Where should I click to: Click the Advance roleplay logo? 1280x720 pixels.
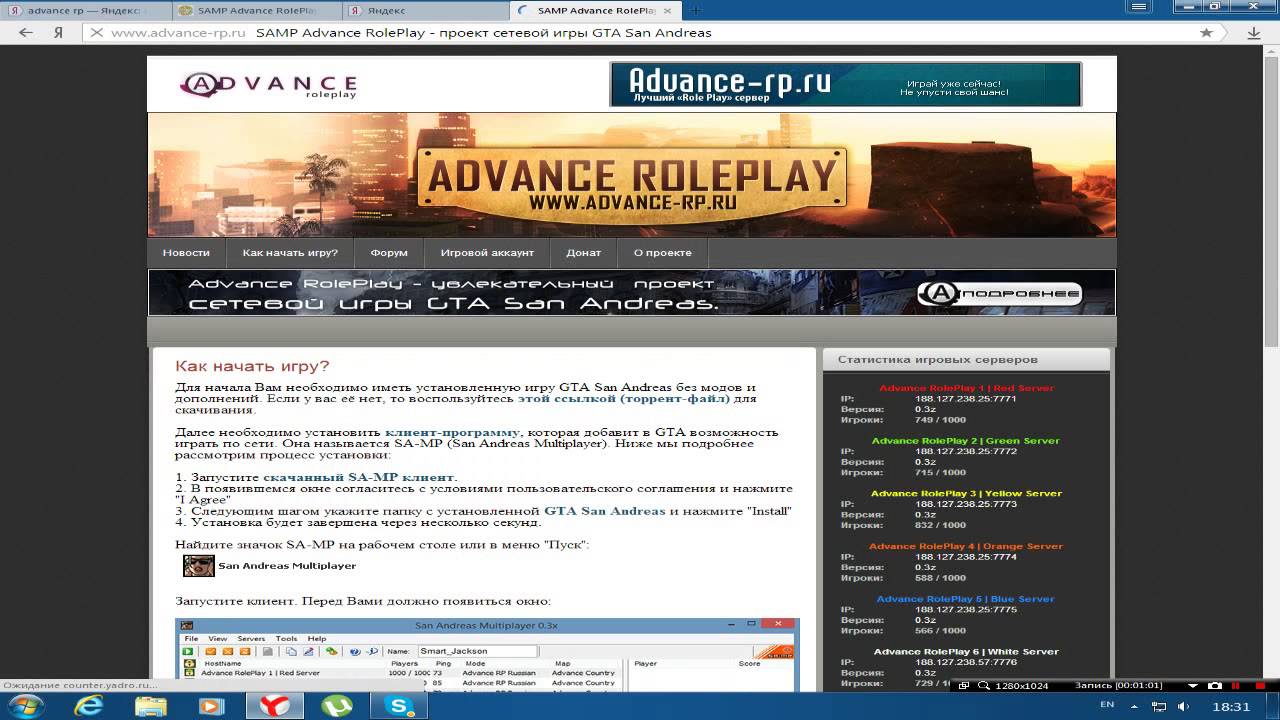[268, 85]
